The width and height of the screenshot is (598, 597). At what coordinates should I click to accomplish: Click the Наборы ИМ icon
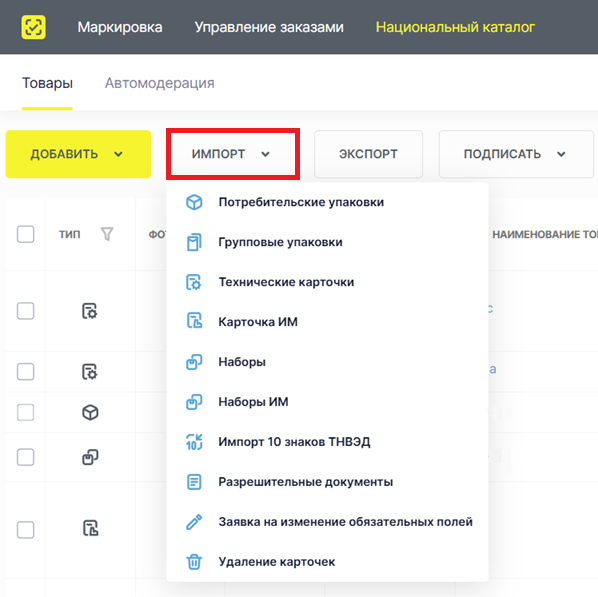(194, 402)
